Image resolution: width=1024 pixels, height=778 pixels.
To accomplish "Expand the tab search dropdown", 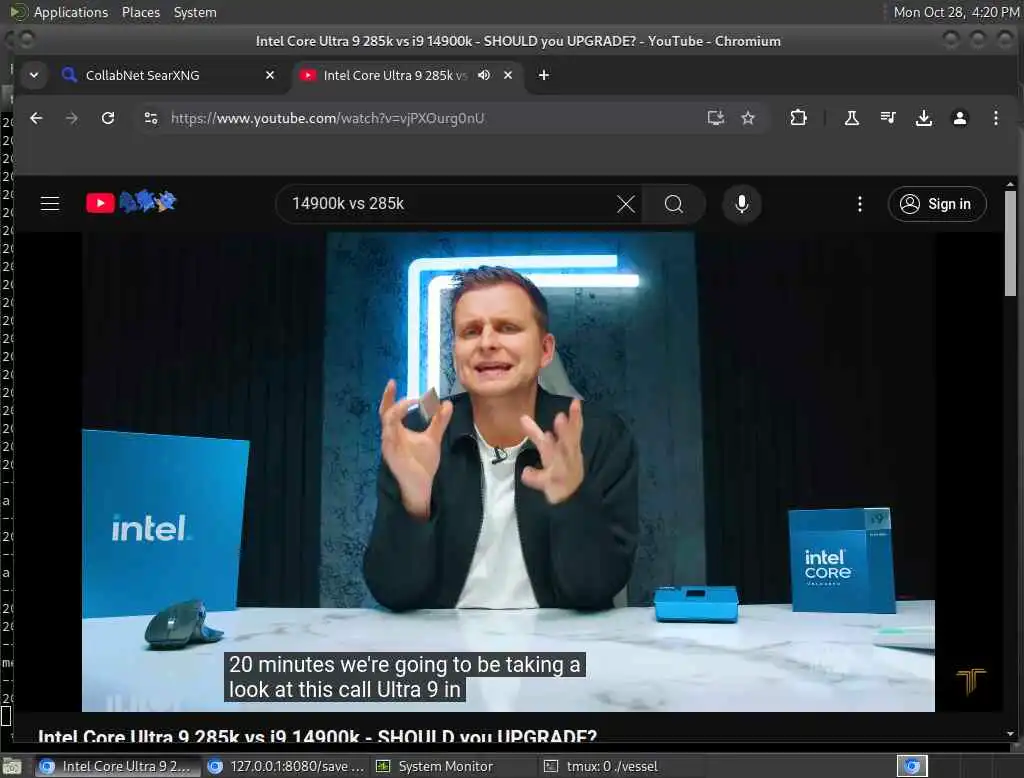I will [x=34, y=75].
